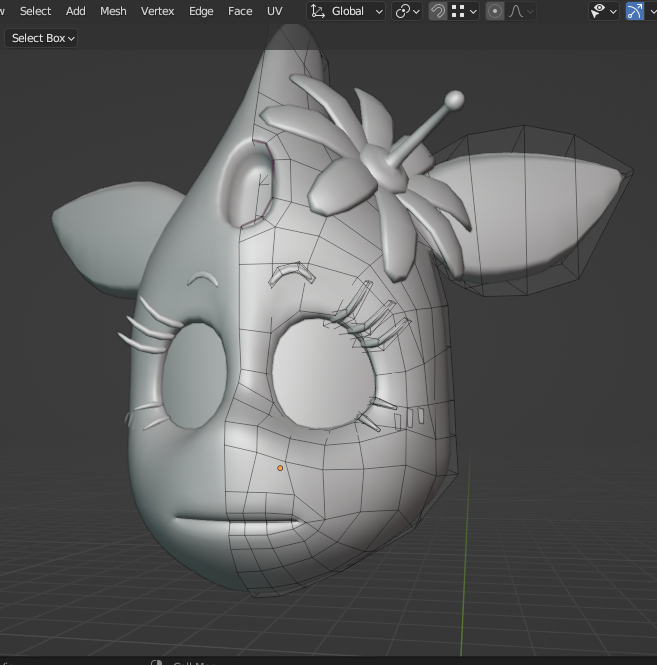Screen dimensions: 657x665
Task: Toggle the snapping magnet icon
Action: click(438, 11)
